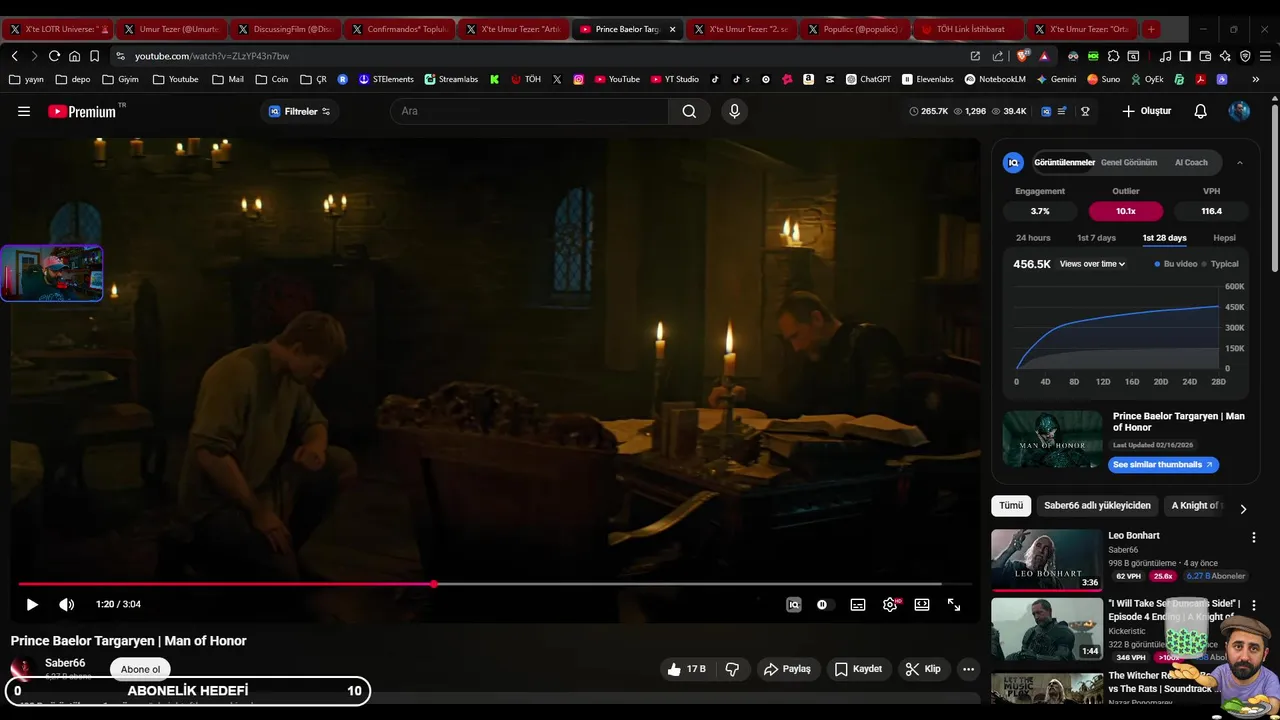The width and height of the screenshot is (1280, 720).
Task: Open the account avatar menu
Action: click(x=1239, y=111)
